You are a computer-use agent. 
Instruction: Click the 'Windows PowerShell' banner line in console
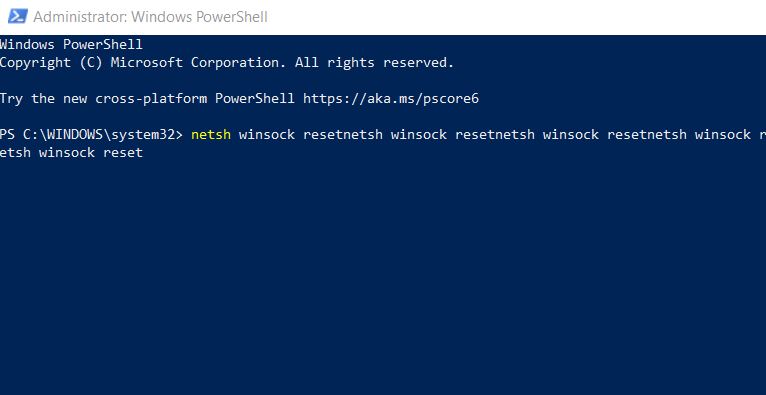coord(71,44)
